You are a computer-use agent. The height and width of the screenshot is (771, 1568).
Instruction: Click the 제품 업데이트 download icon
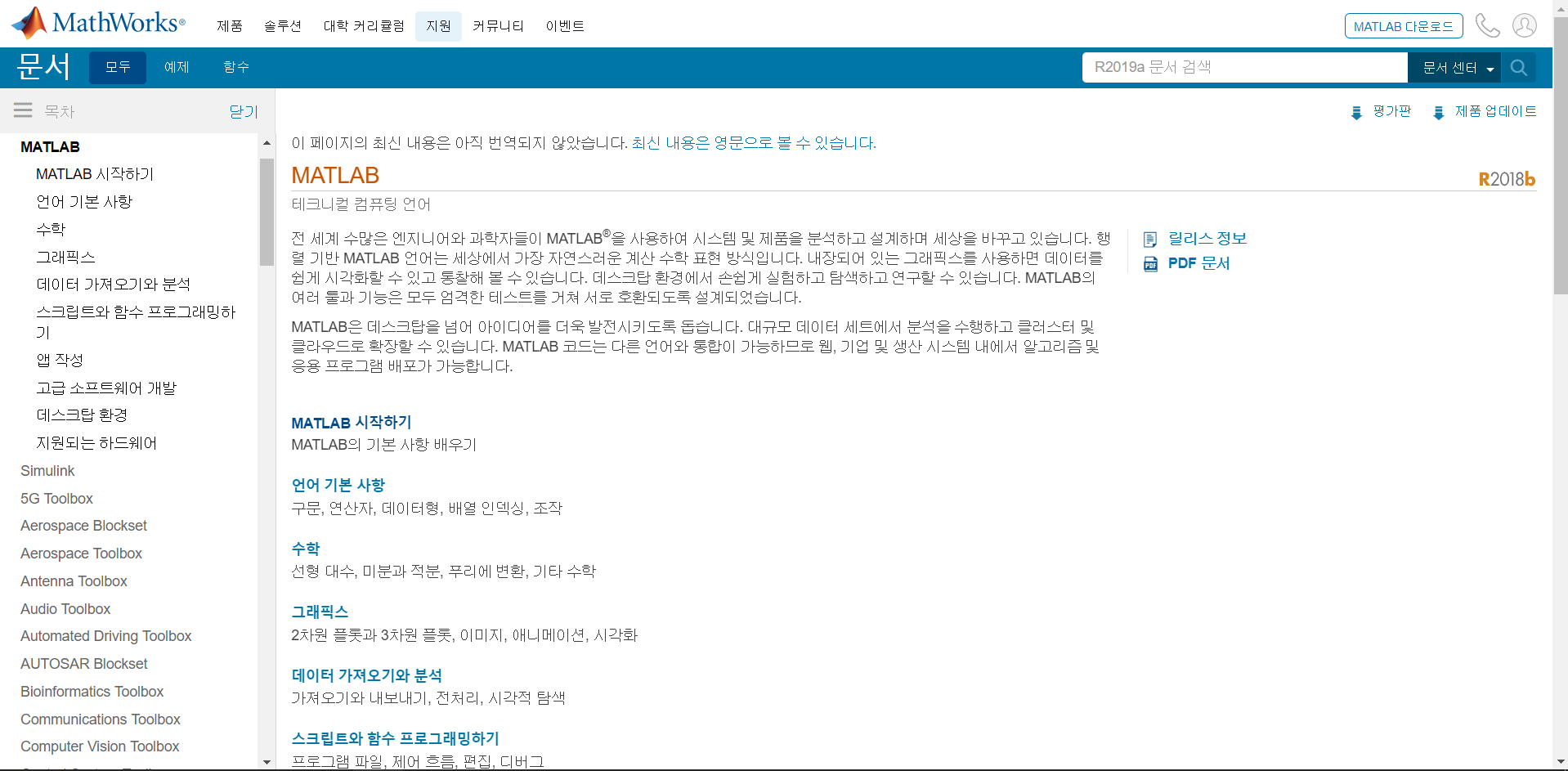(1439, 112)
